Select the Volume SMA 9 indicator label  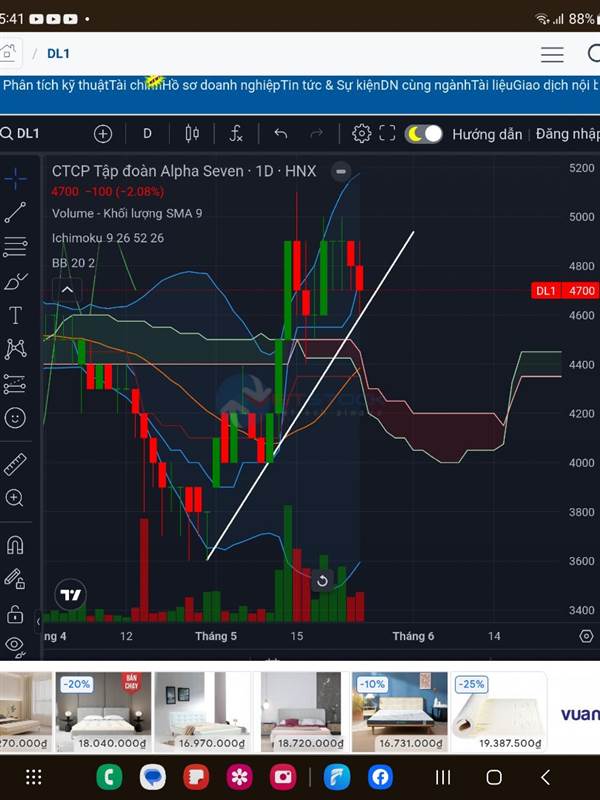127,213
